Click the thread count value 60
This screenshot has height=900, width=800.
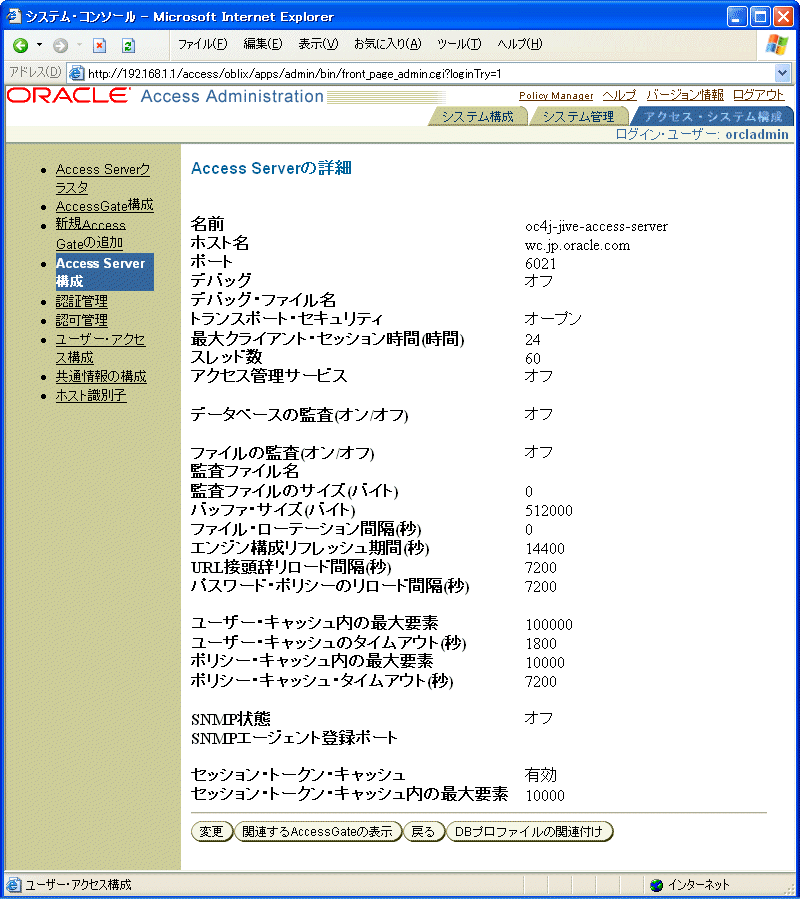[533, 359]
